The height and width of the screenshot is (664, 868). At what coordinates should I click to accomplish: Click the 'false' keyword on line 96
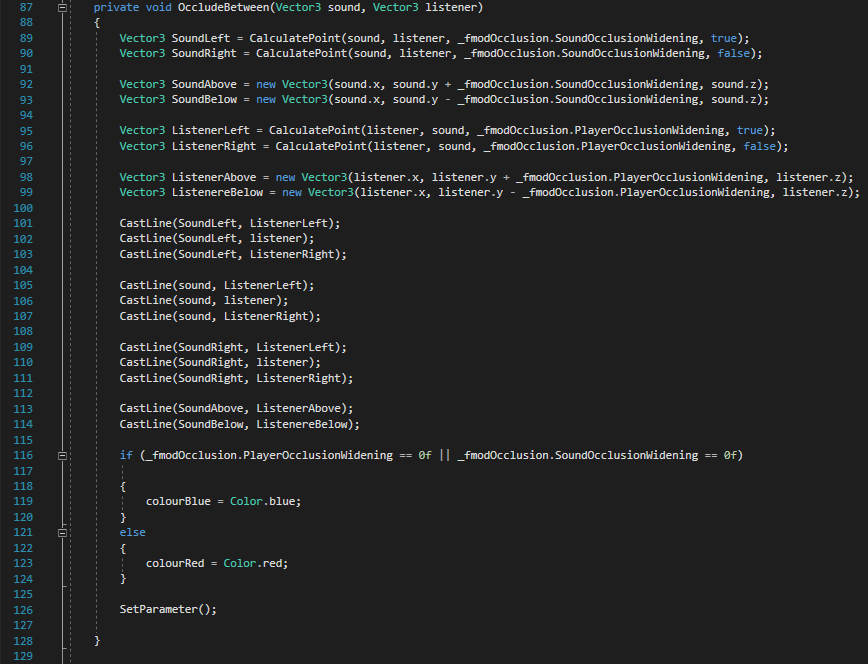click(x=760, y=146)
